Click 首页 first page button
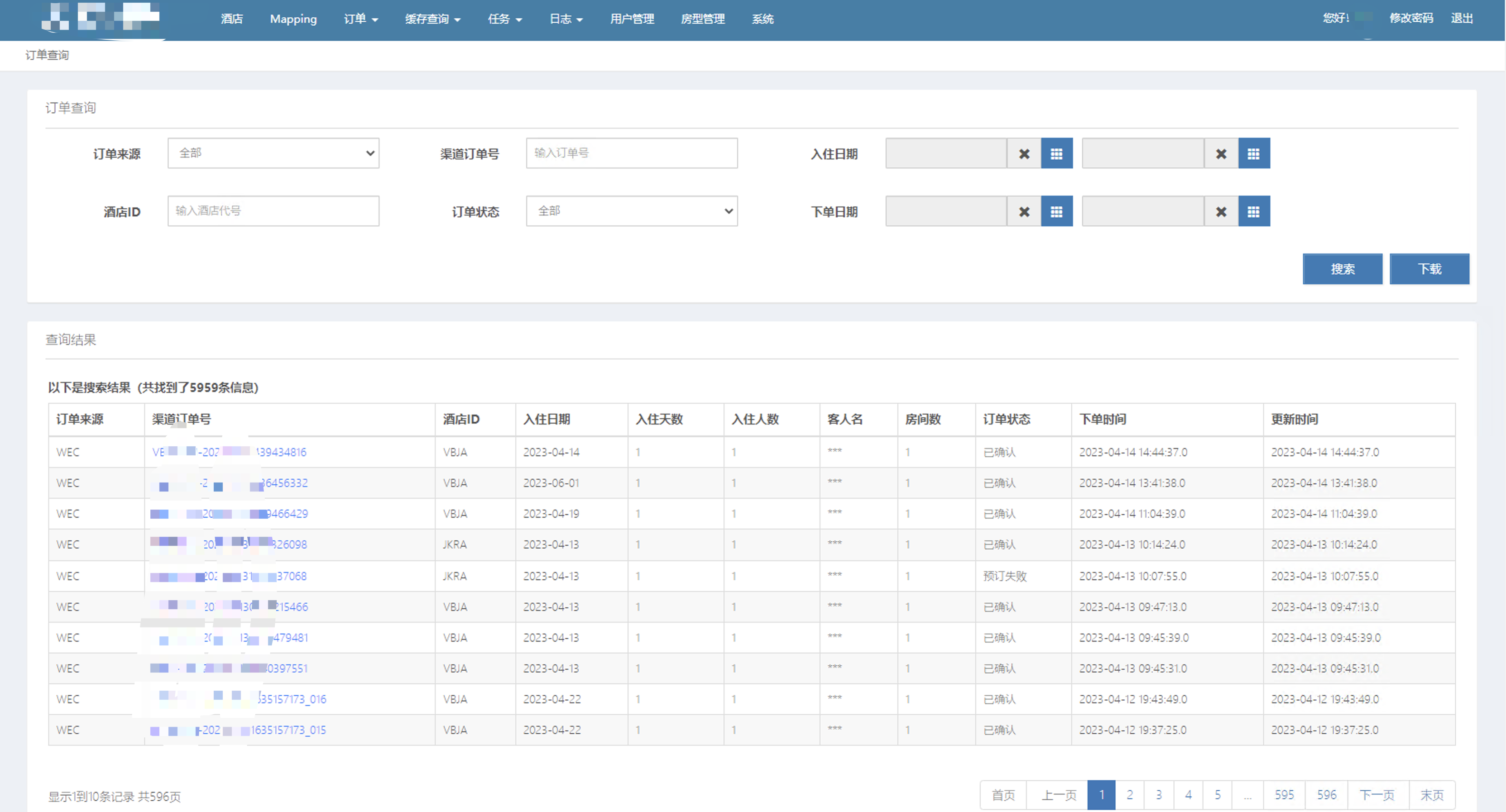 coord(1003,795)
